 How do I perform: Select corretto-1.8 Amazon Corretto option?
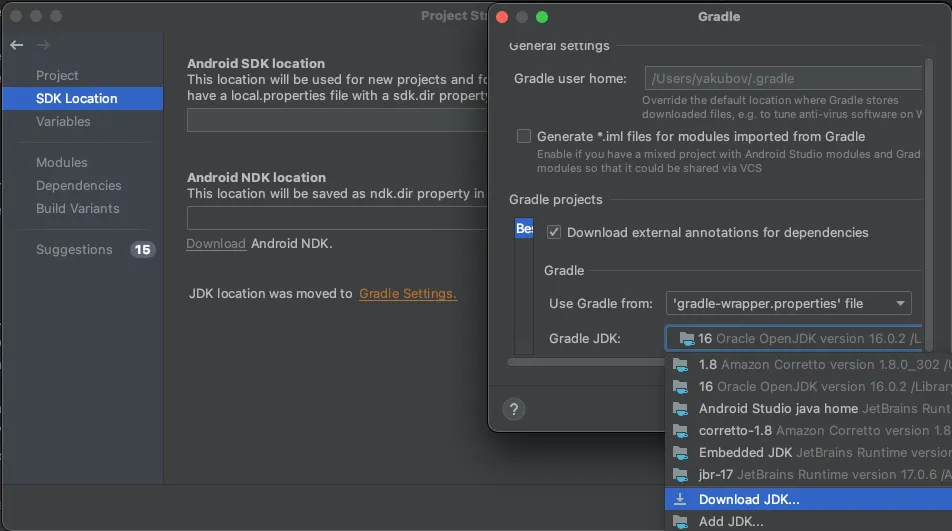(808, 431)
